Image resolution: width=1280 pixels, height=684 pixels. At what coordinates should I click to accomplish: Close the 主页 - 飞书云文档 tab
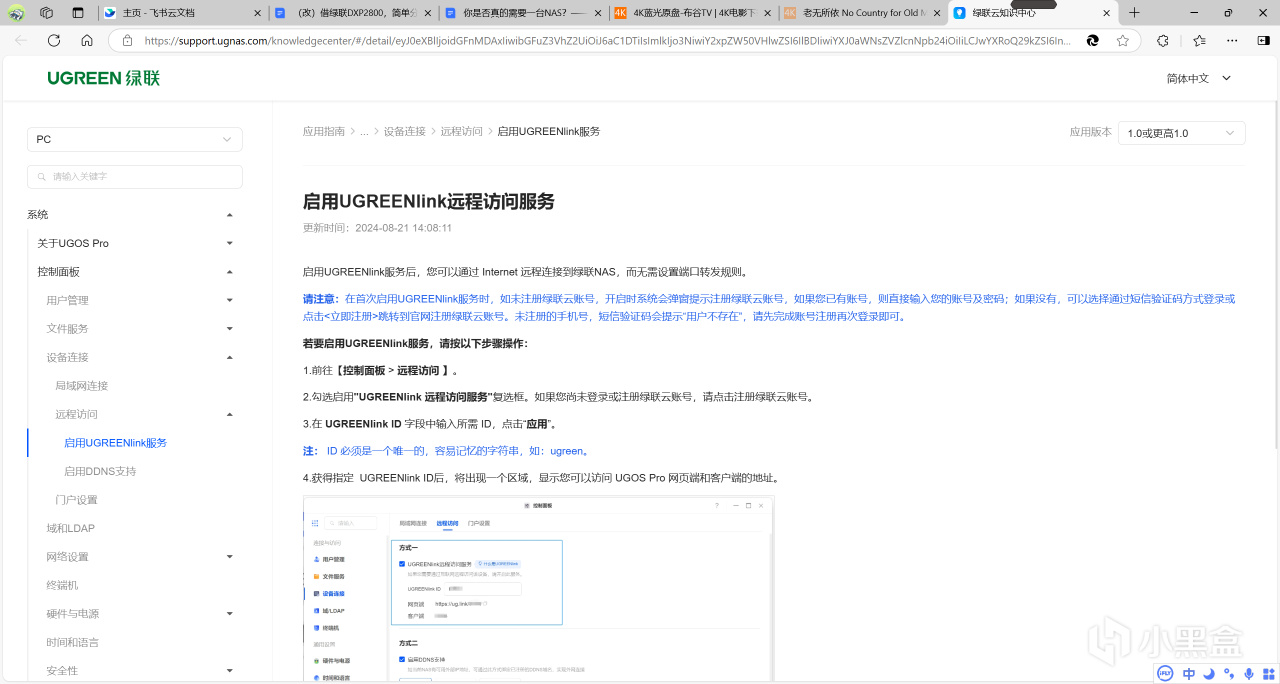257,13
